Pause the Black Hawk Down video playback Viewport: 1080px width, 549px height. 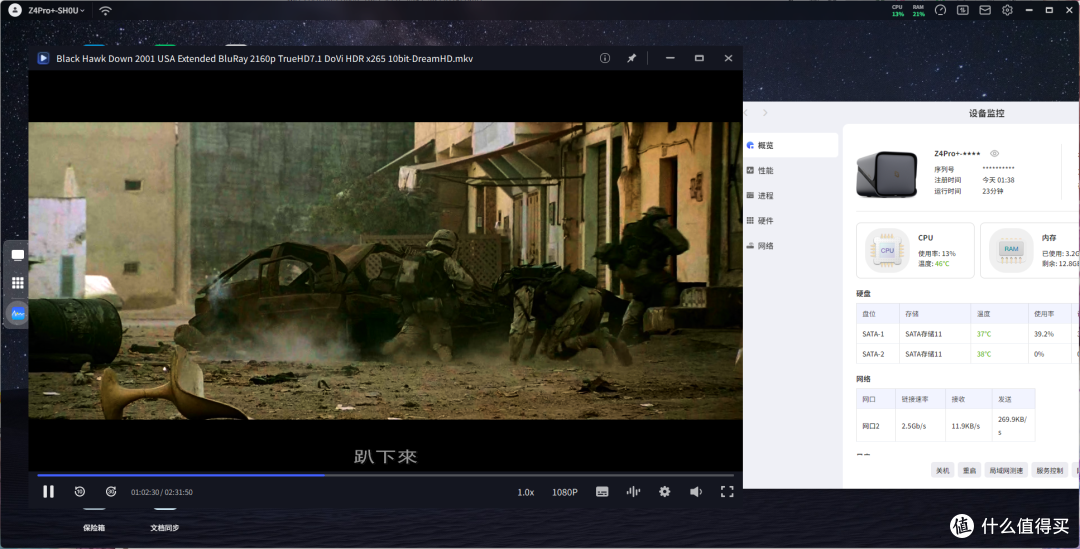click(48, 492)
